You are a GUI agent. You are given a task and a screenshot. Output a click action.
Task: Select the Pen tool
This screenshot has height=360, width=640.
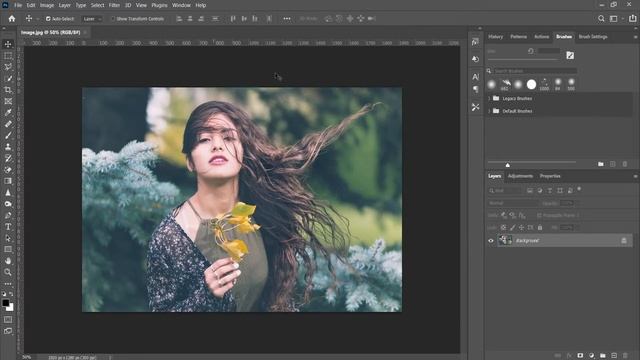click(8, 216)
